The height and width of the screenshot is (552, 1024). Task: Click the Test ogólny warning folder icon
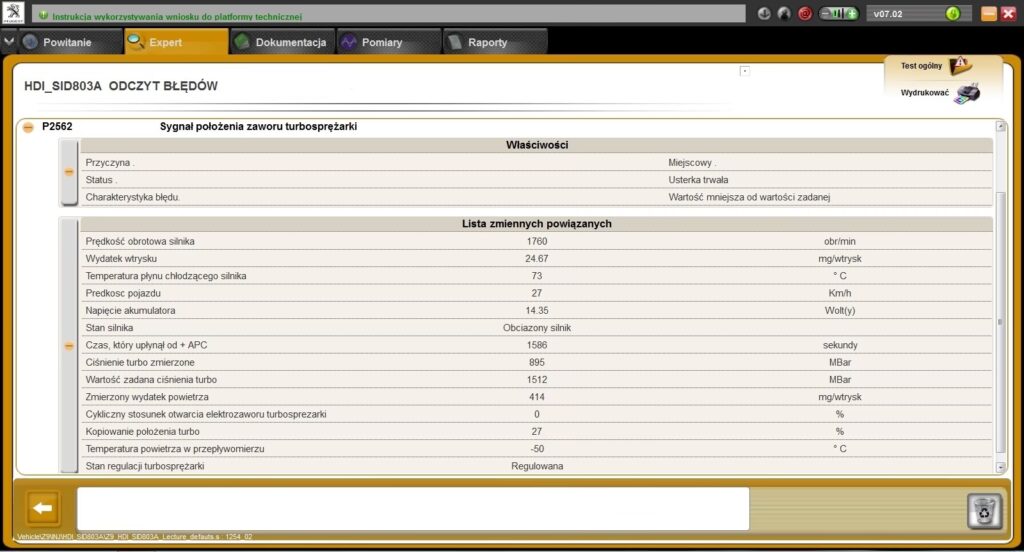tap(959, 66)
